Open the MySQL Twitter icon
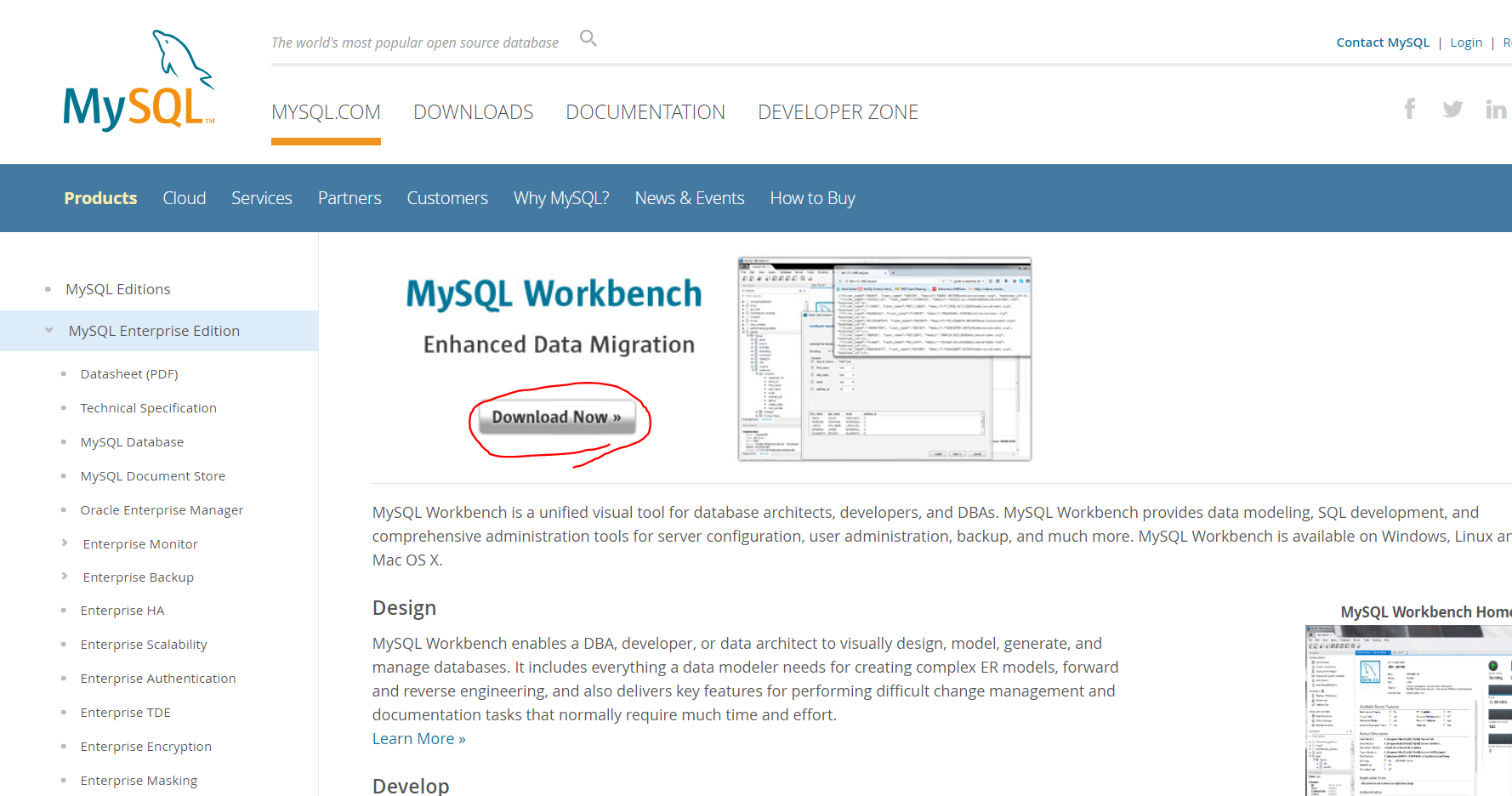The height and width of the screenshot is (796, 1512). [x=1452, y=109]
